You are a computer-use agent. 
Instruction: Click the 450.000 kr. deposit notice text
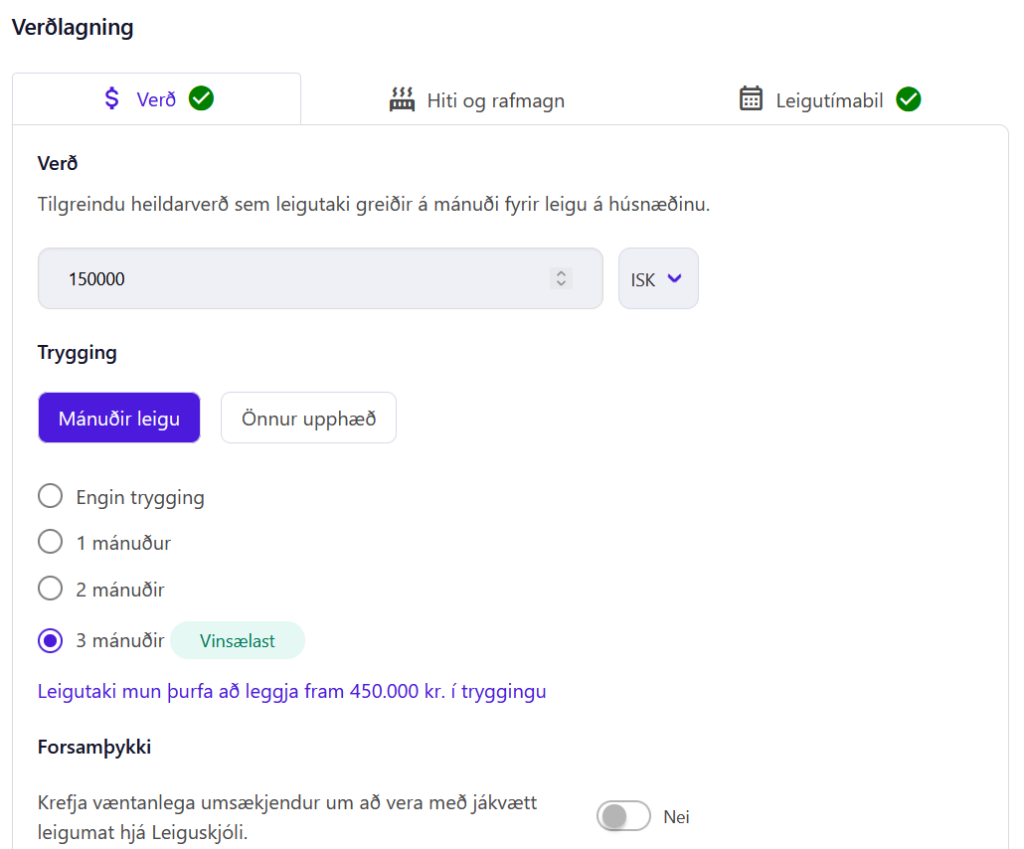291,691
